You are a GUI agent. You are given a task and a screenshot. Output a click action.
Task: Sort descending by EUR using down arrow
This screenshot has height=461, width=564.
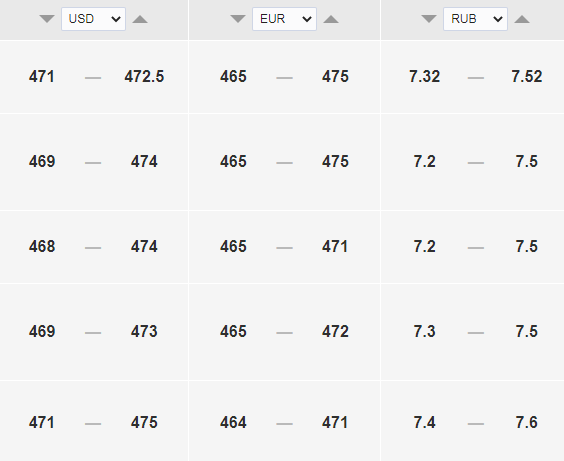click(x=238, y=19)
